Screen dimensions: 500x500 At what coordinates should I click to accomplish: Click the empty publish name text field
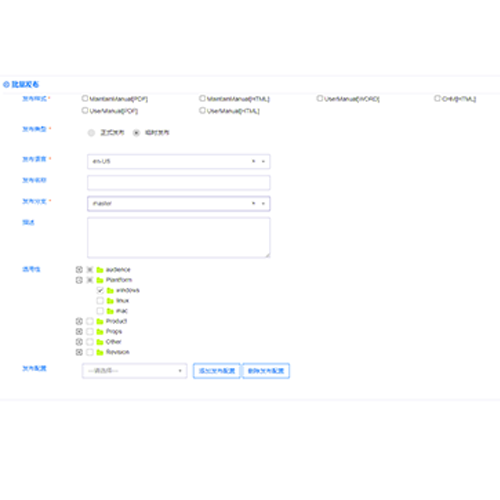(179, 183)
